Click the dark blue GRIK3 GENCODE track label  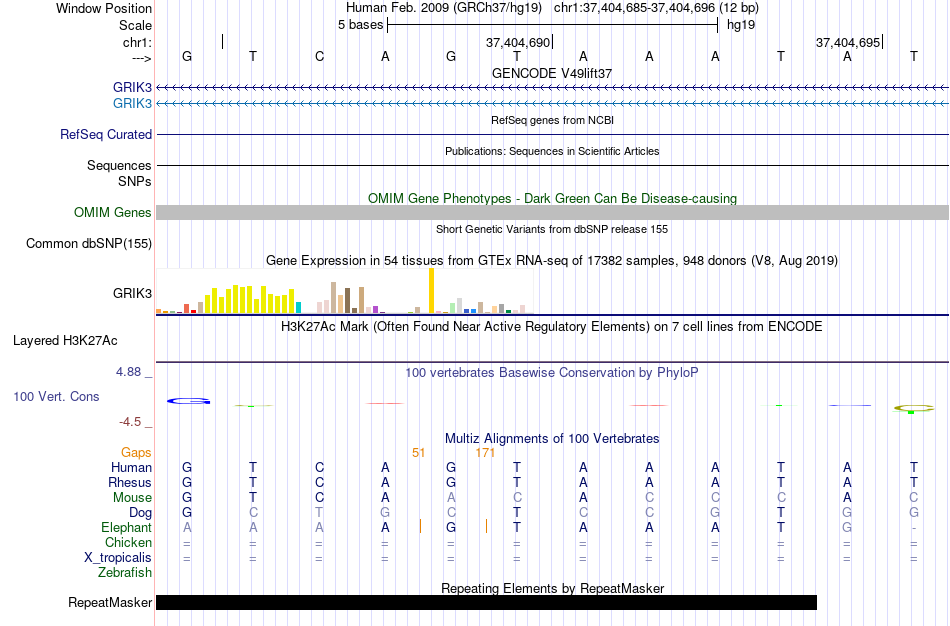click(132, 87)
